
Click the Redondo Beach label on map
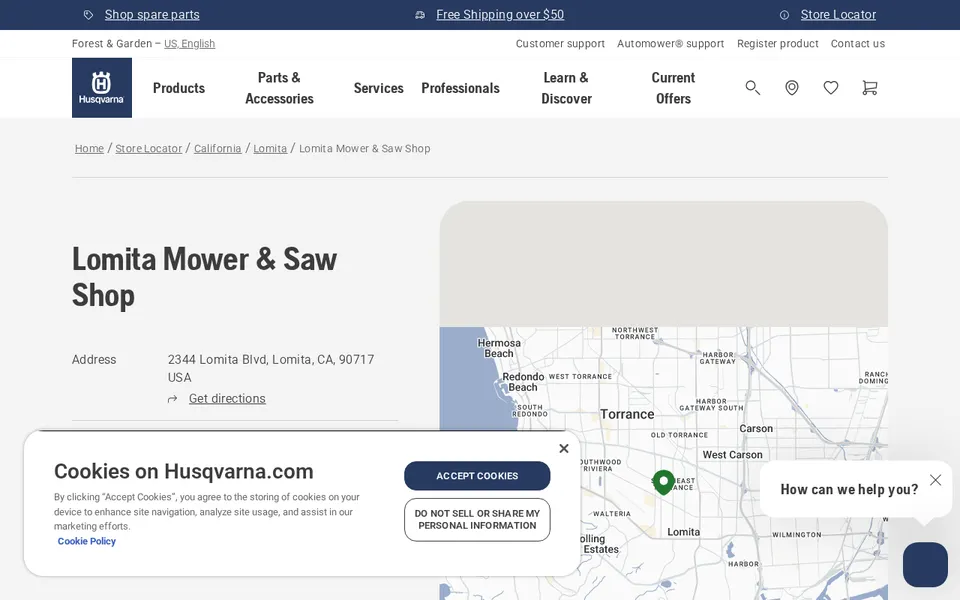pyautogui.click(x=523, y=382)
